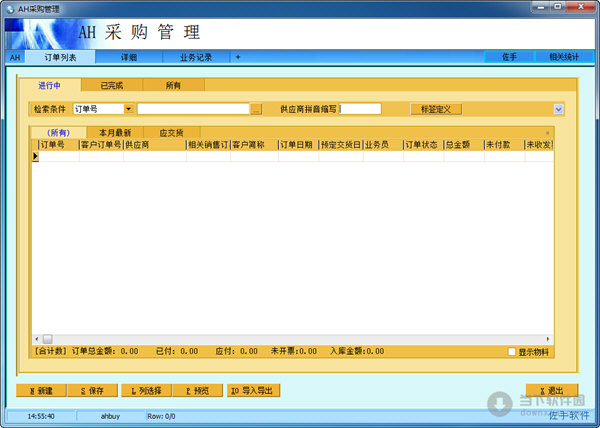
Task: Click the 标签定义 button
Action: tap(436, 109)
